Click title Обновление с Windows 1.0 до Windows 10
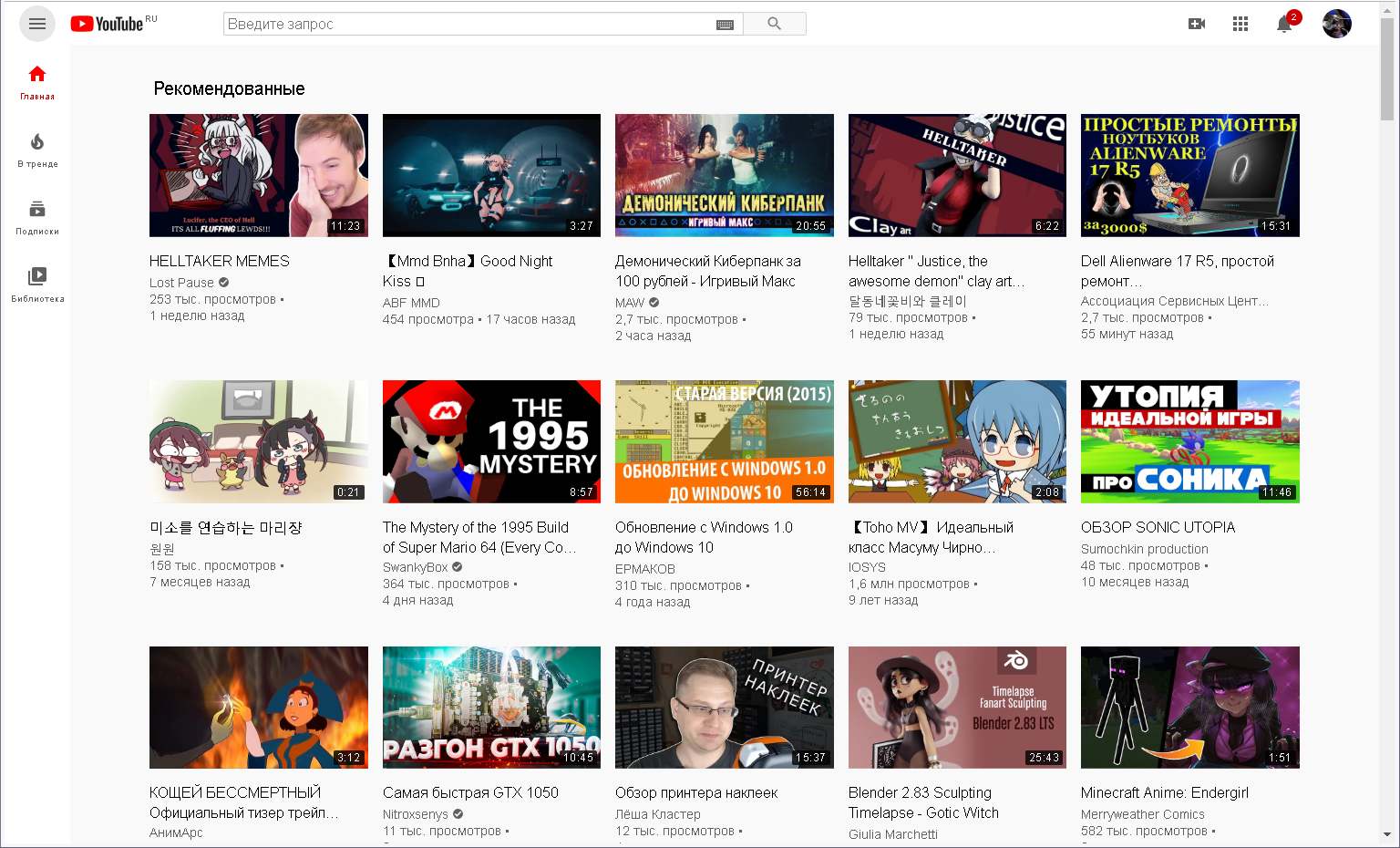The height and width of the screenshot is (848, 1400). click(704, 537)
